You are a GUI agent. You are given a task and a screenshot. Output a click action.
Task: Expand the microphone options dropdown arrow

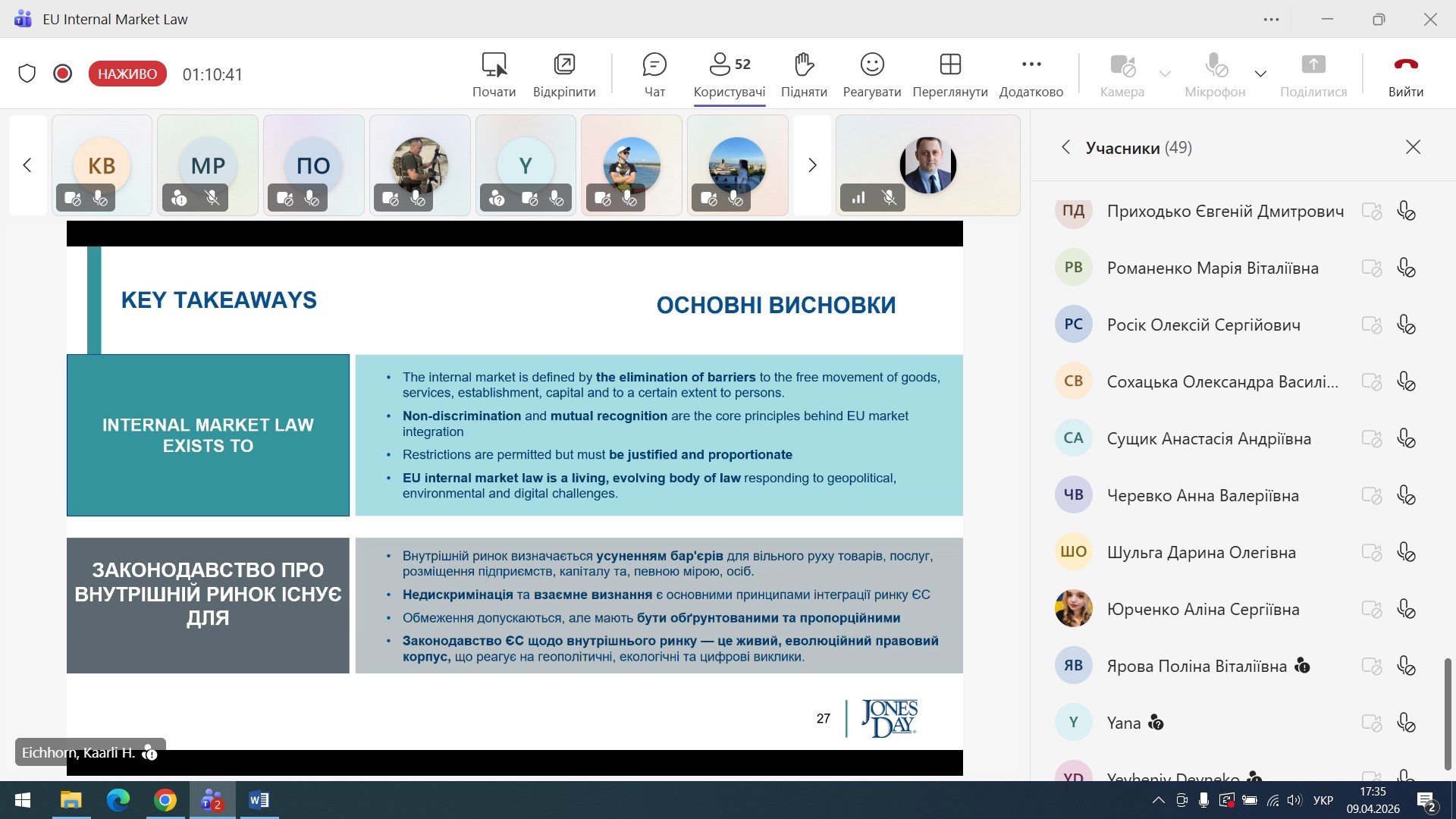click(1260, 74)
